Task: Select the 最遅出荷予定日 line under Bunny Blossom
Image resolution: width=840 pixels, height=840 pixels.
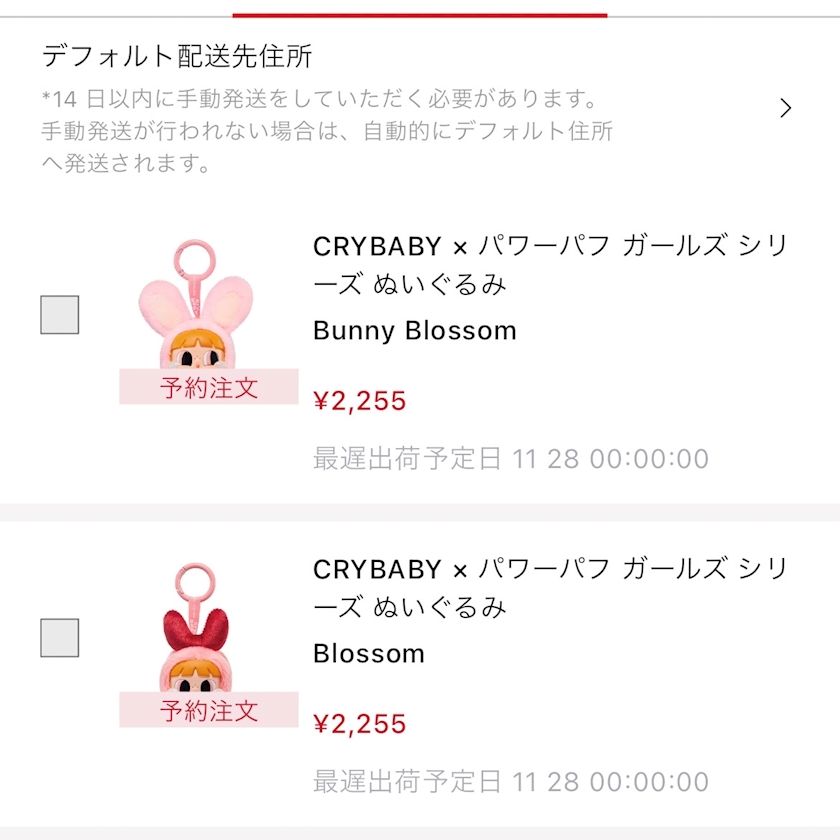Action: (x=511, y=459)
